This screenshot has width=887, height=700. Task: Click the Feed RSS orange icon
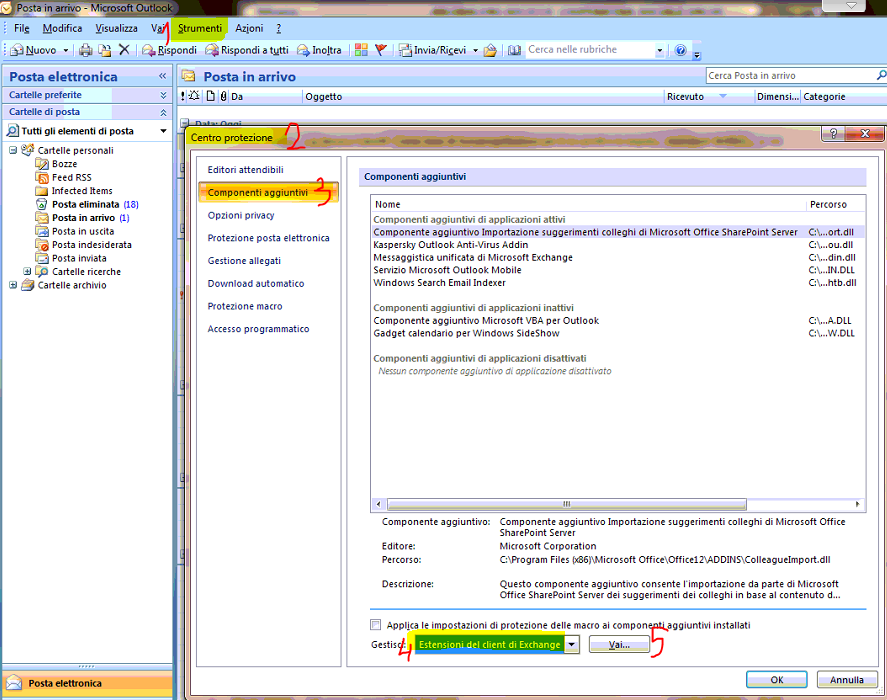(42, 178)
